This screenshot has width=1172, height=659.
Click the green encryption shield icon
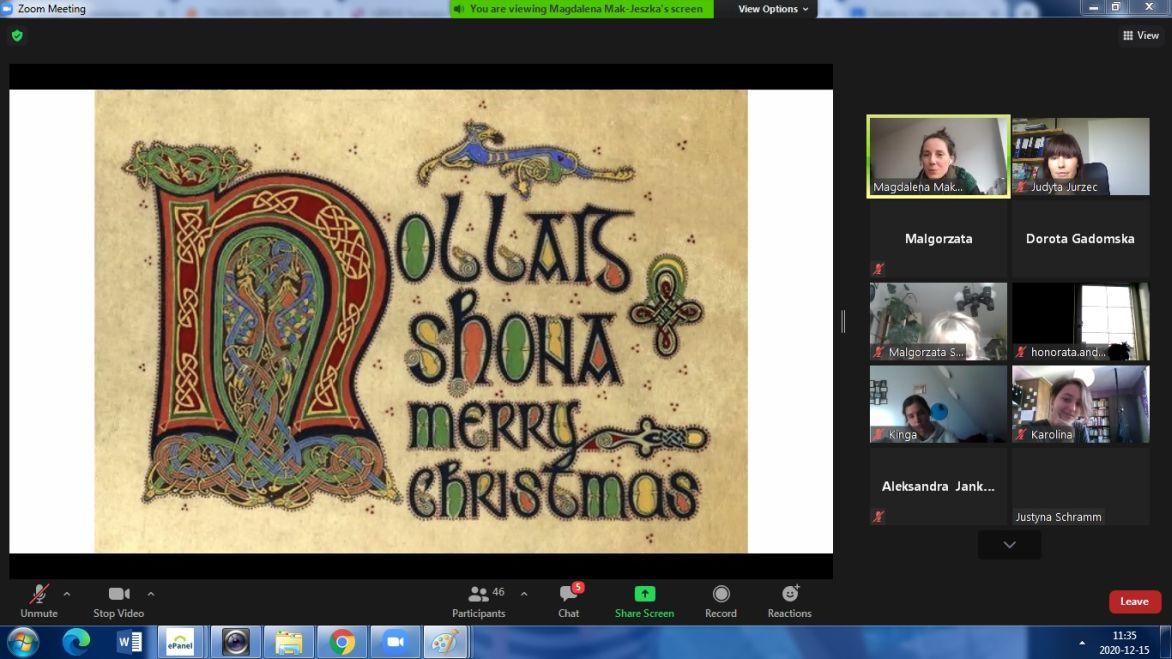17,36
